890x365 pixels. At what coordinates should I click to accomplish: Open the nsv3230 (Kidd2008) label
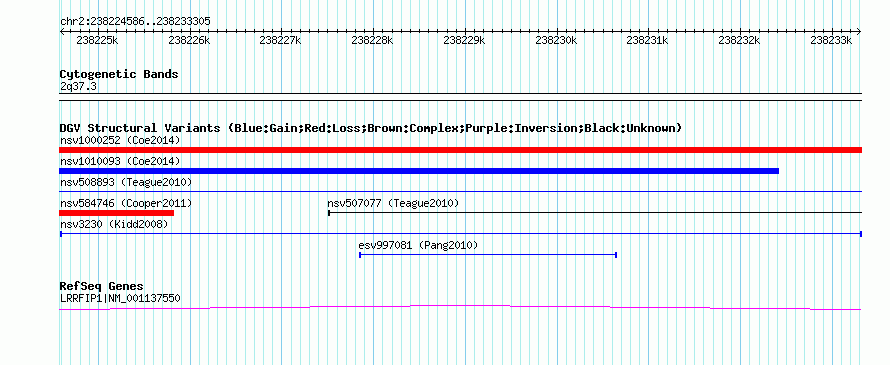[114, 224]
